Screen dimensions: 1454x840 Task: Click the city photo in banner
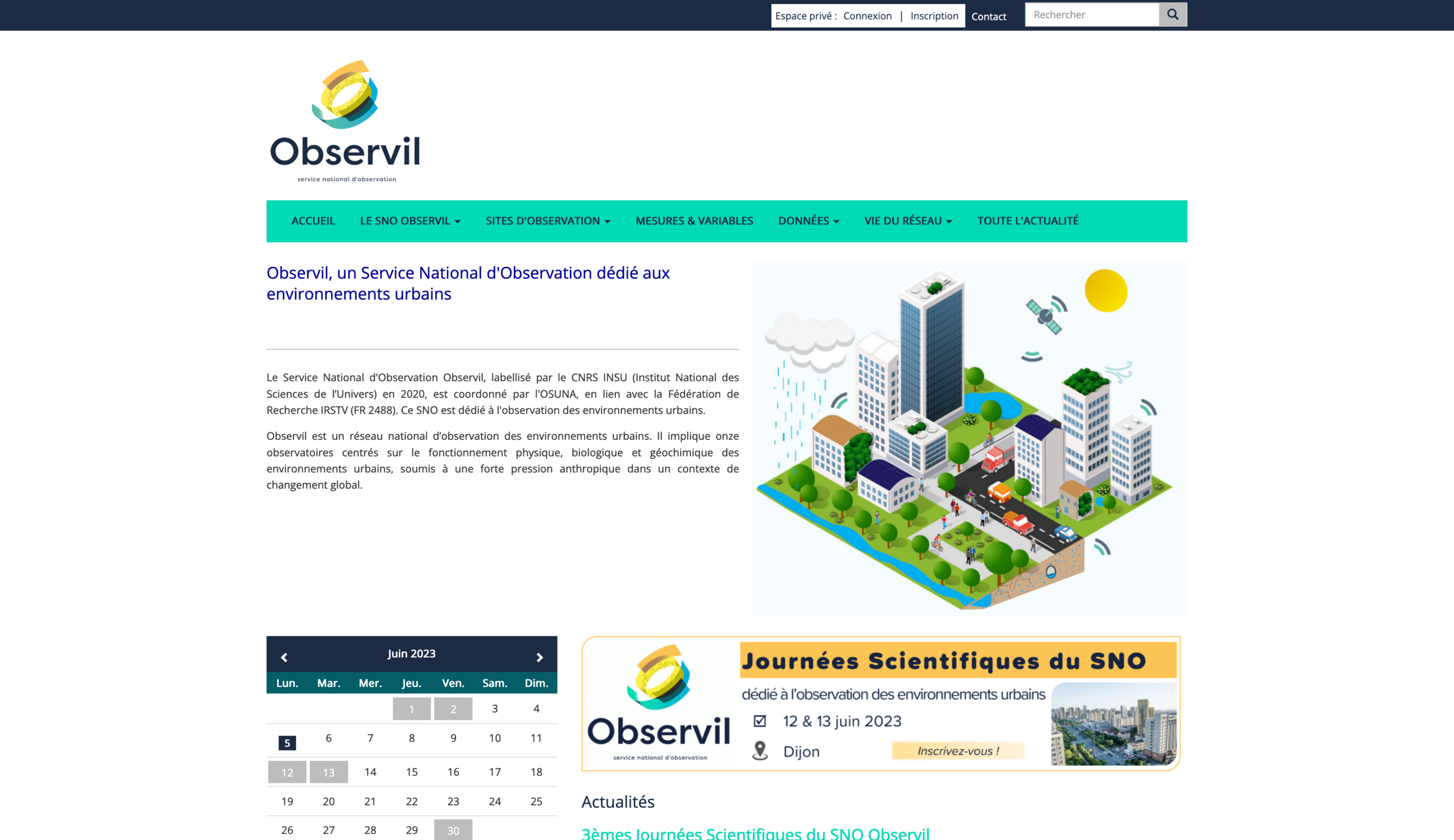[x=1113, y=724]
